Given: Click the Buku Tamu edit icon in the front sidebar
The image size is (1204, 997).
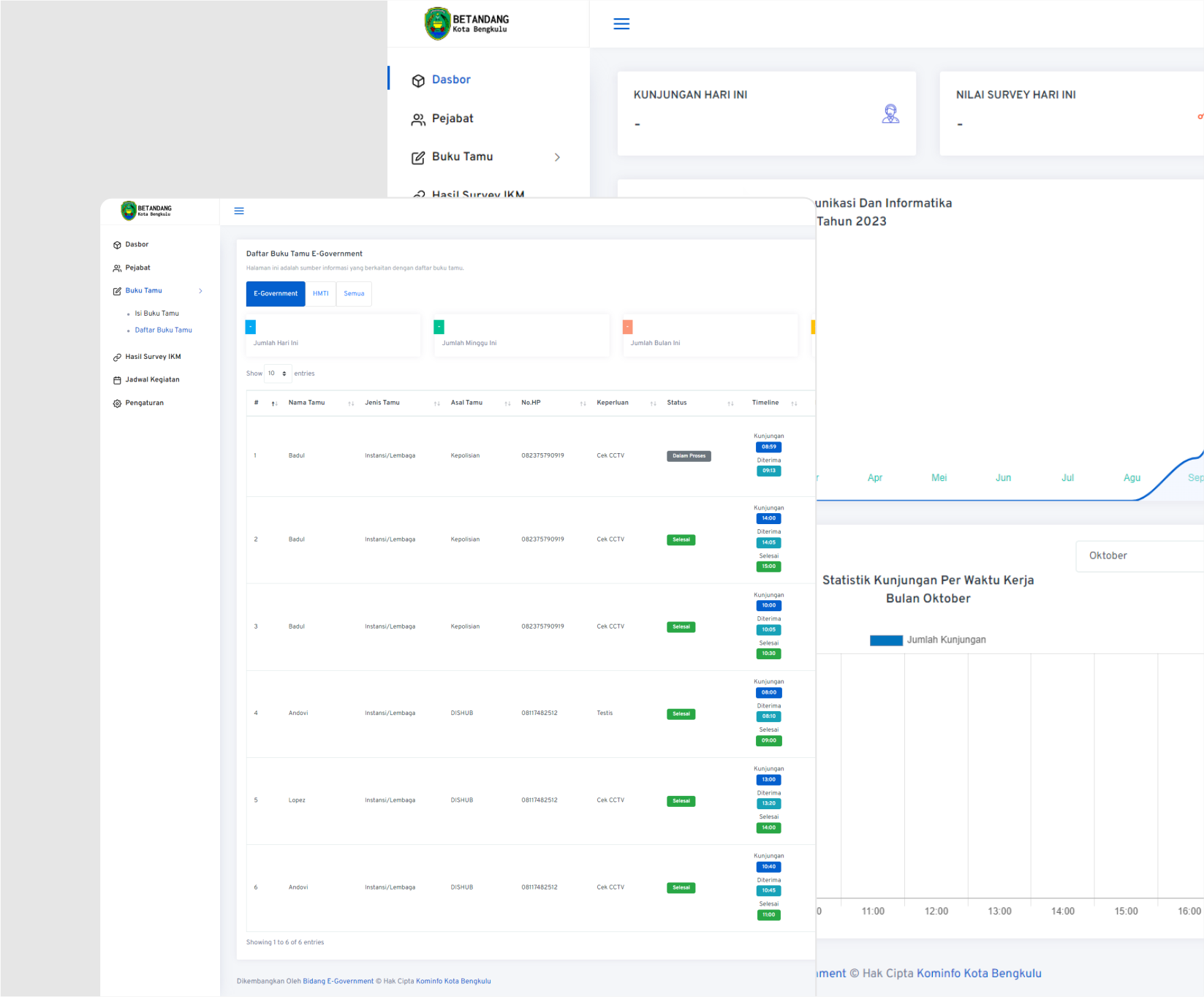Looking at the screenshot, I should 117,292.
